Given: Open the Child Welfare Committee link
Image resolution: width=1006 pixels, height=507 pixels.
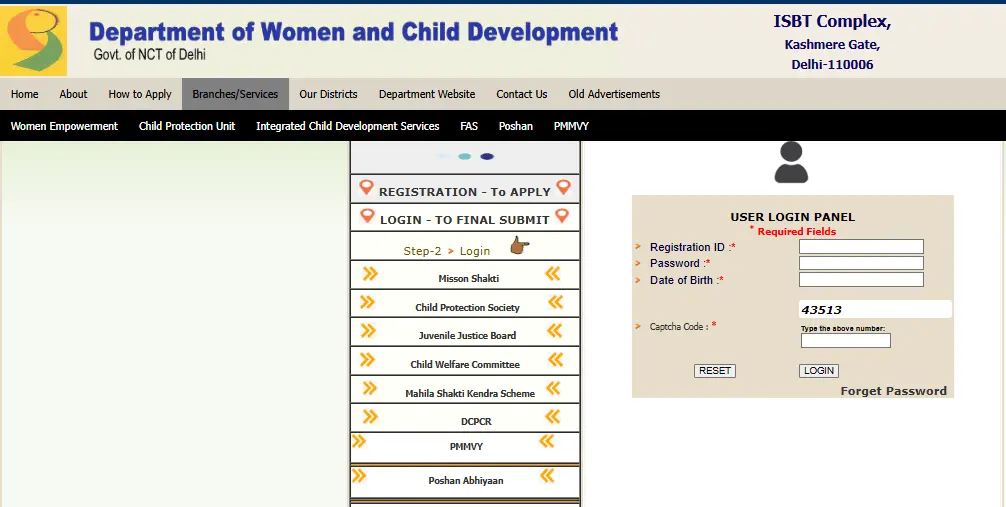Looking at the screenshot, I should pos(465,365).
